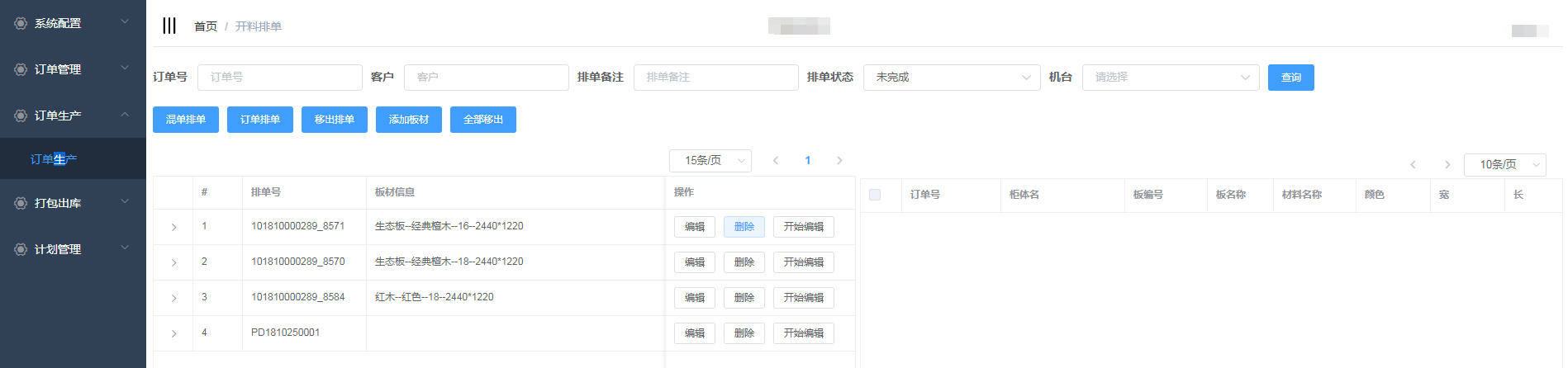Click 删除 button for row 3
Screen dimensions: 1568x368
click(744, 298)
